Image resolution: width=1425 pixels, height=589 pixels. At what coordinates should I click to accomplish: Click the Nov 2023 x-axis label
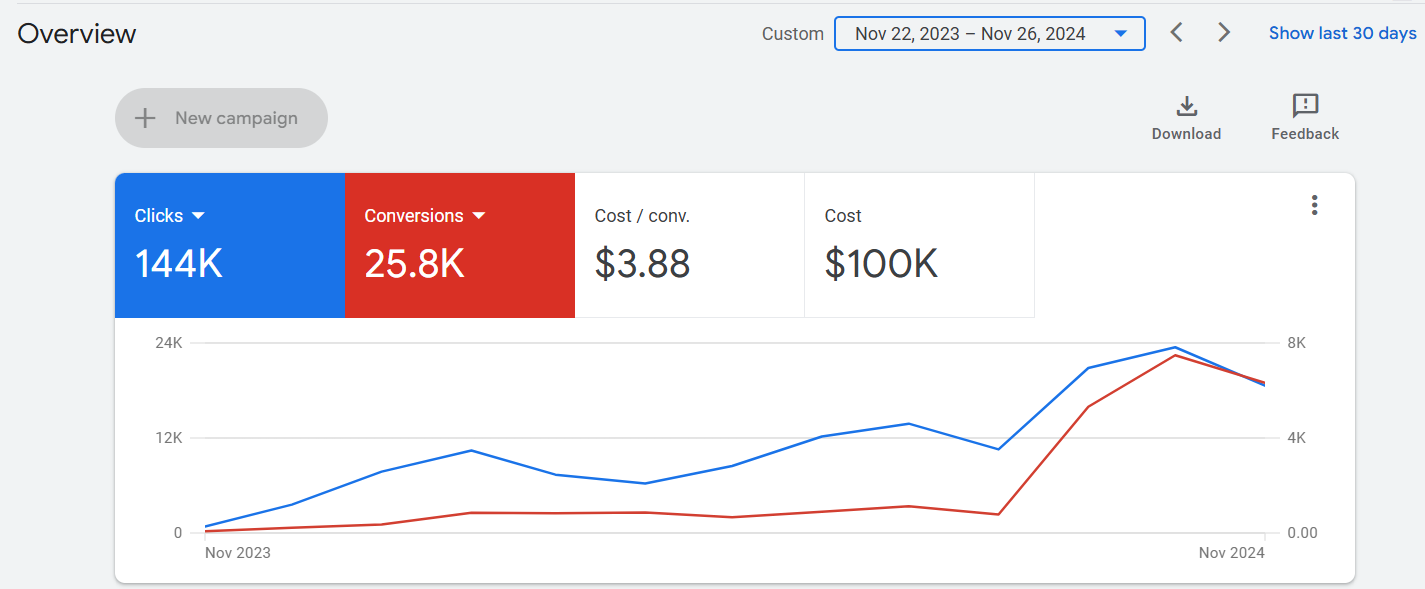coord(238,553)
